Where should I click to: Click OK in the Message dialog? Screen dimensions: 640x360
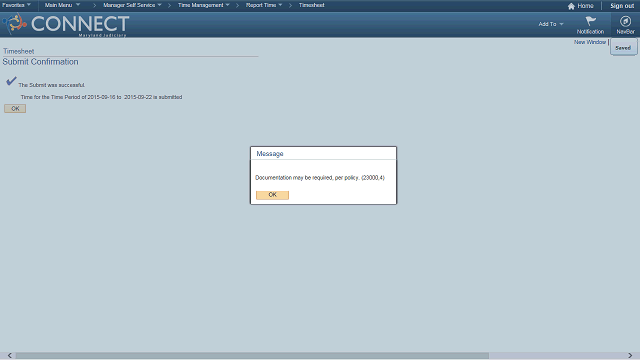coord(272,195)
